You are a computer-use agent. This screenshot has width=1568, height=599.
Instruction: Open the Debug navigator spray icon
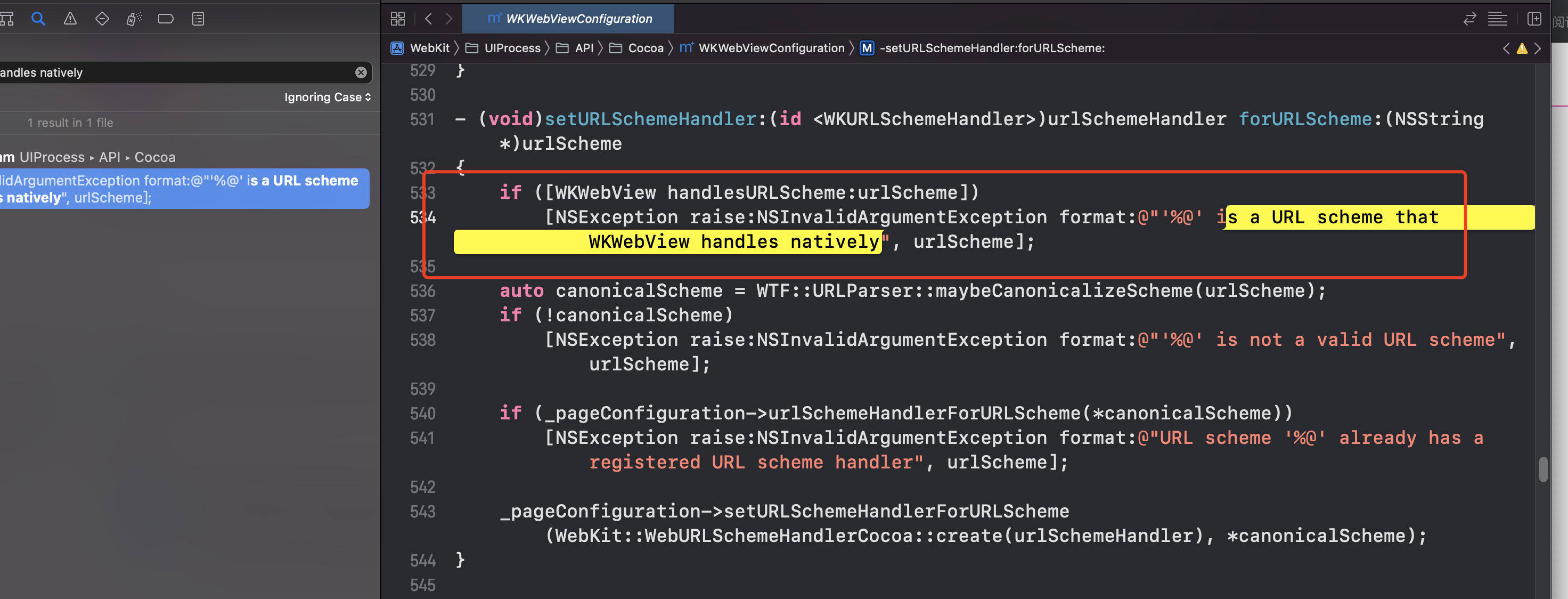(134, 19)
